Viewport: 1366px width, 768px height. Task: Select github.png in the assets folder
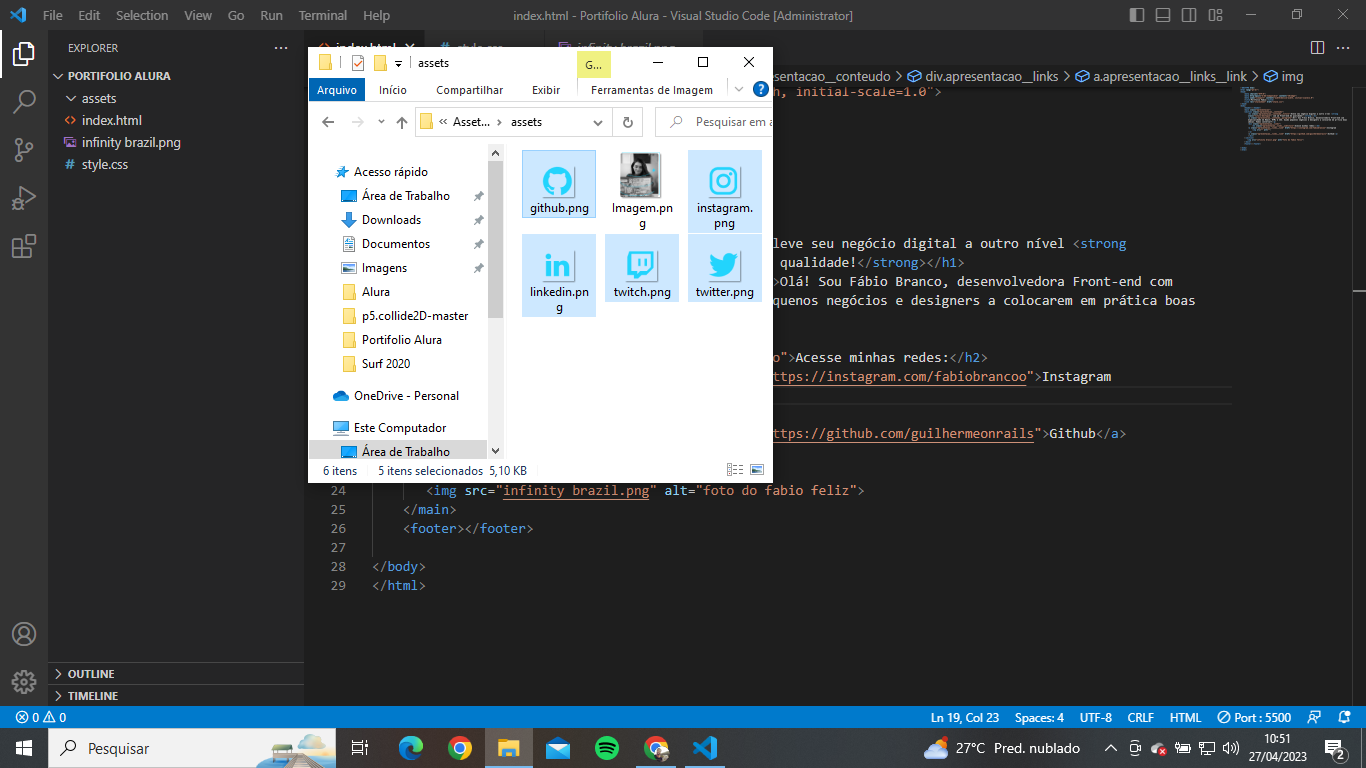coord(559,183)
